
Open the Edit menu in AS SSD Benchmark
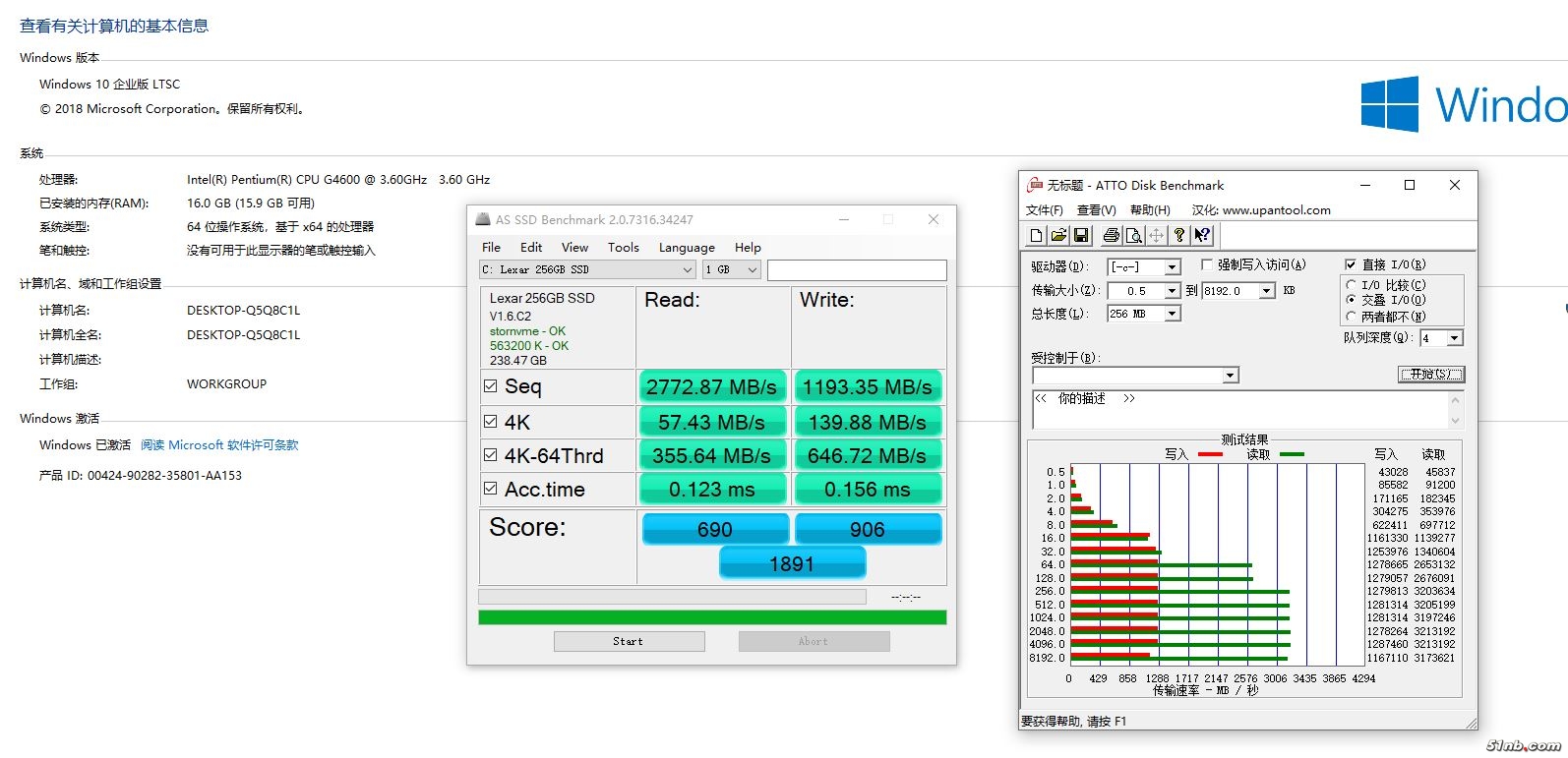(531, 248)
